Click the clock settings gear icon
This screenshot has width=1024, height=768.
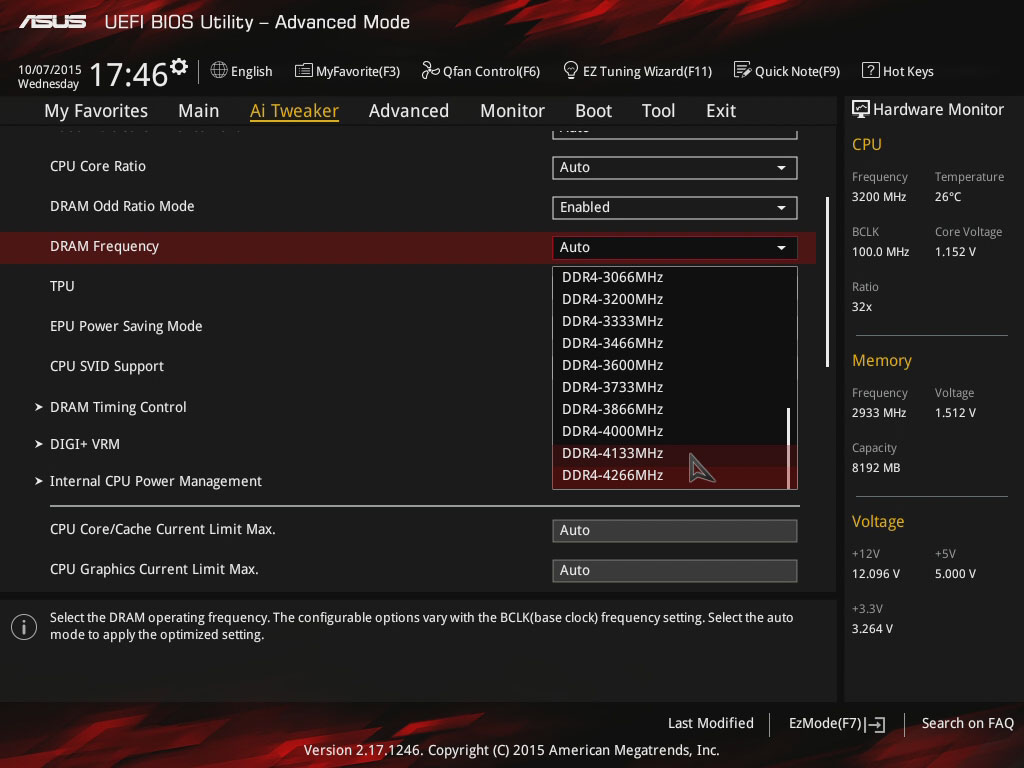pyautogui.click(x=179, y=66)
